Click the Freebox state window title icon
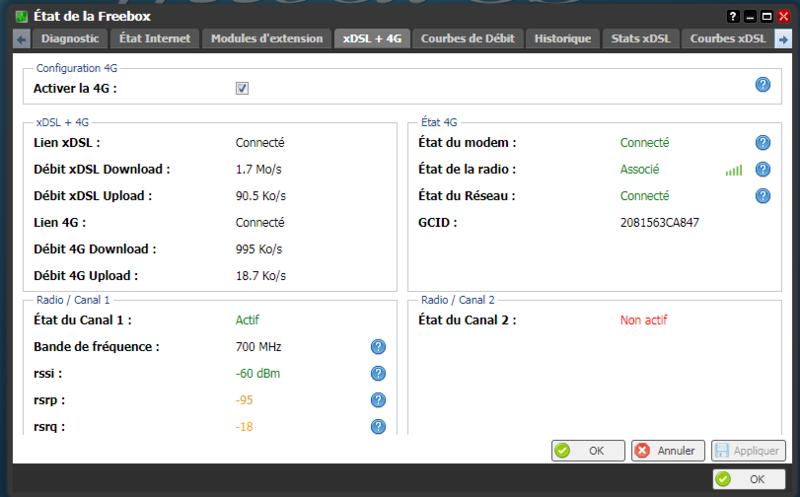This screenshot has width=800, height=497. click(x=21, y=16)
